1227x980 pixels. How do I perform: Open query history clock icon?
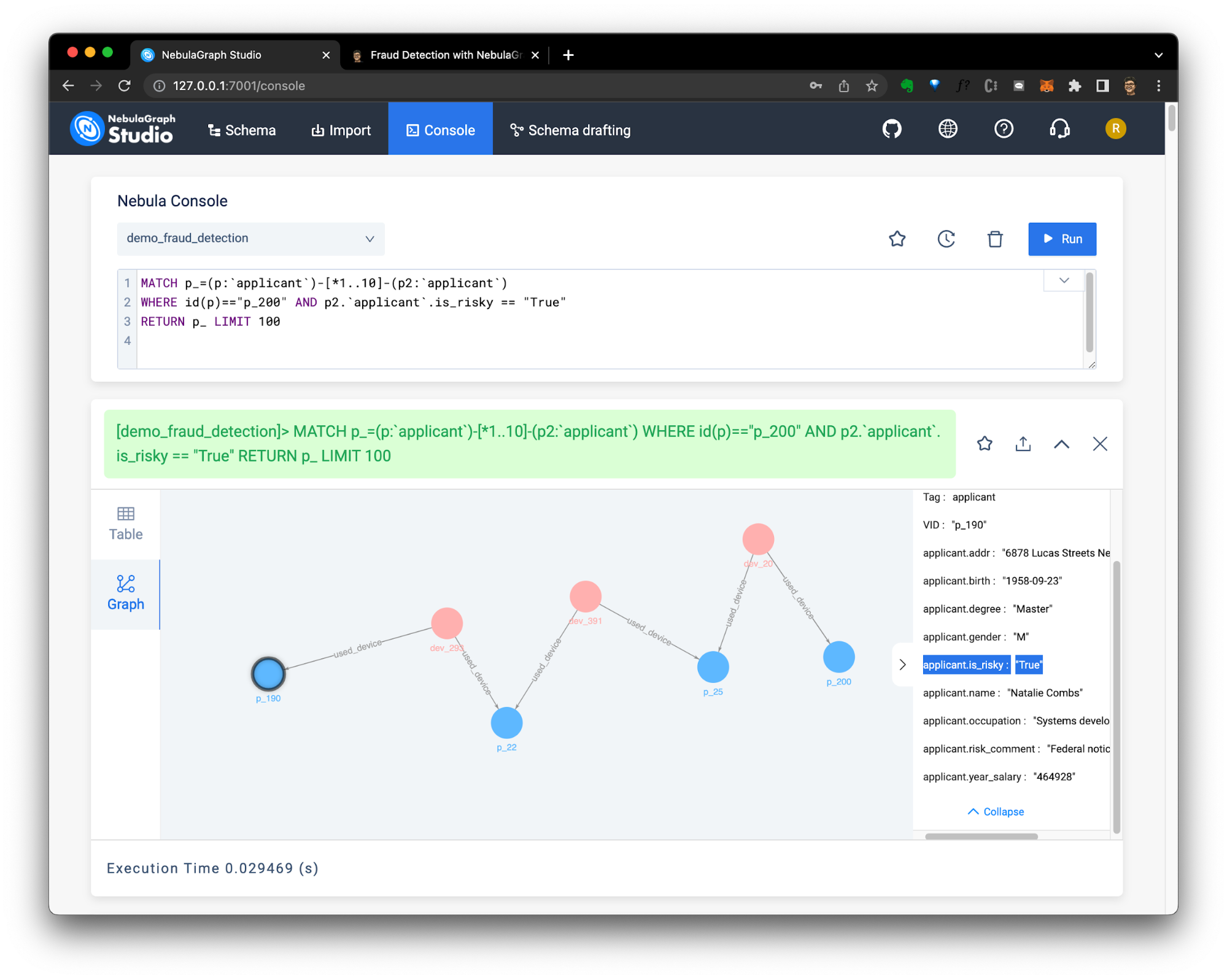click(x=946, y=239)
